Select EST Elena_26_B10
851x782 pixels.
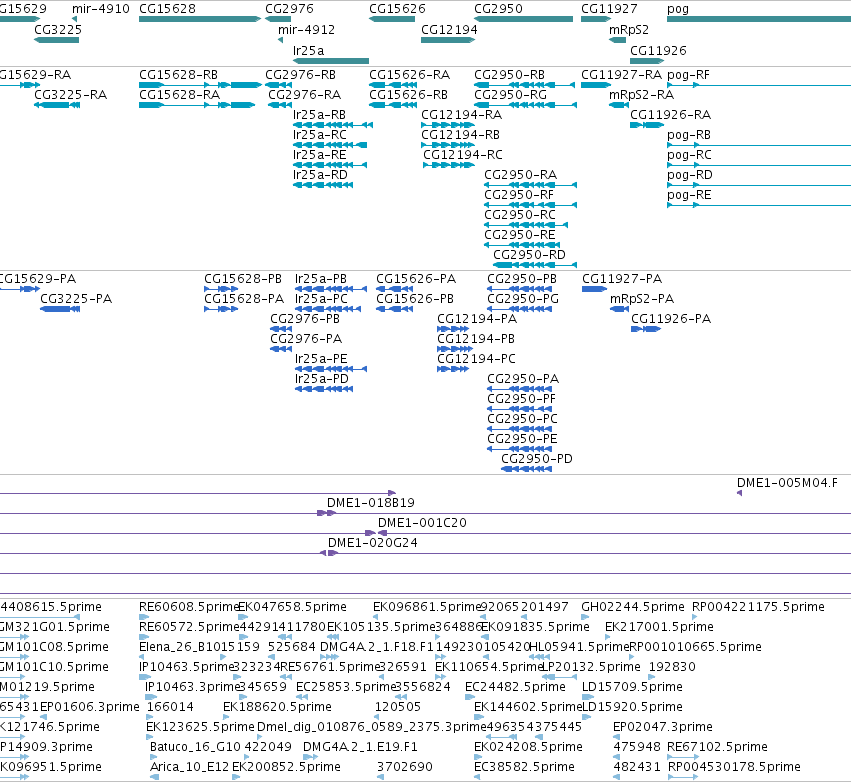point(179,647)
